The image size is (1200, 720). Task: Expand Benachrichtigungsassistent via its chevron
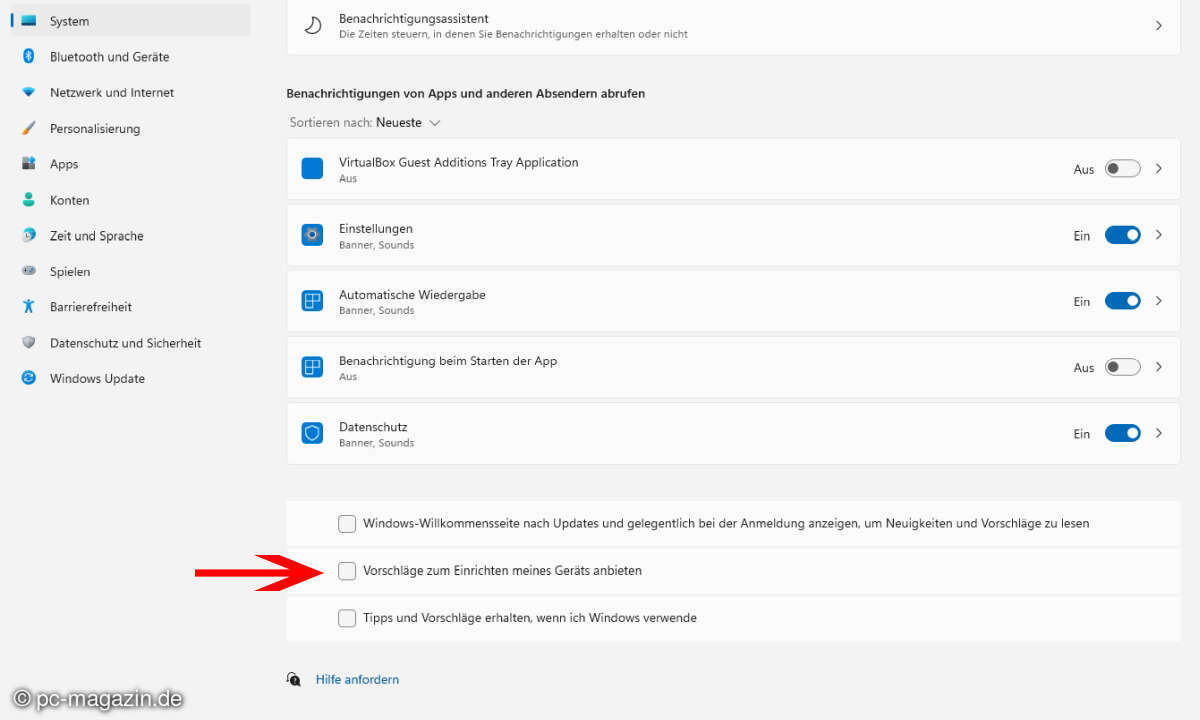pos(1159,25)
